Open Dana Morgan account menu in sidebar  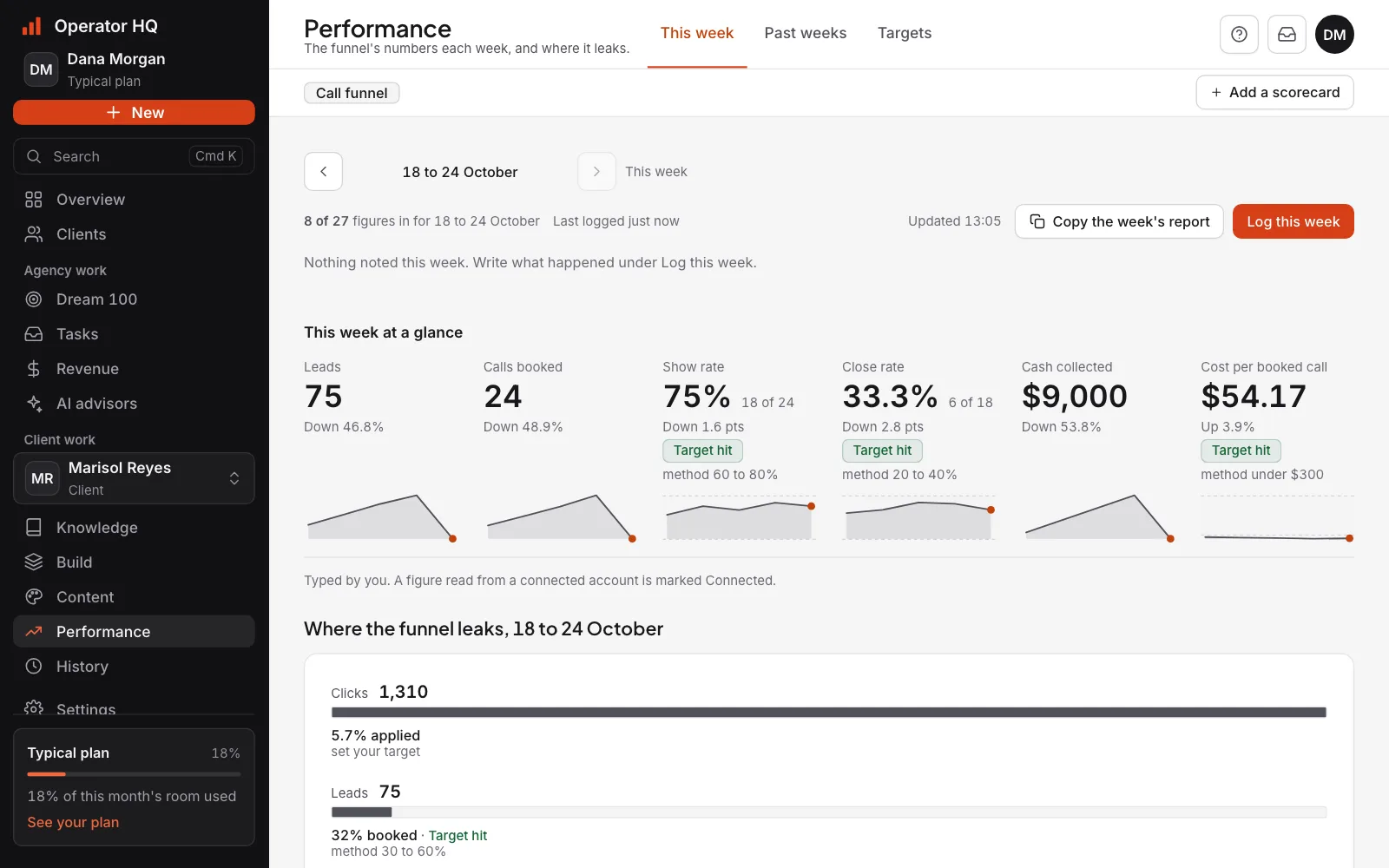click(134, 69)
